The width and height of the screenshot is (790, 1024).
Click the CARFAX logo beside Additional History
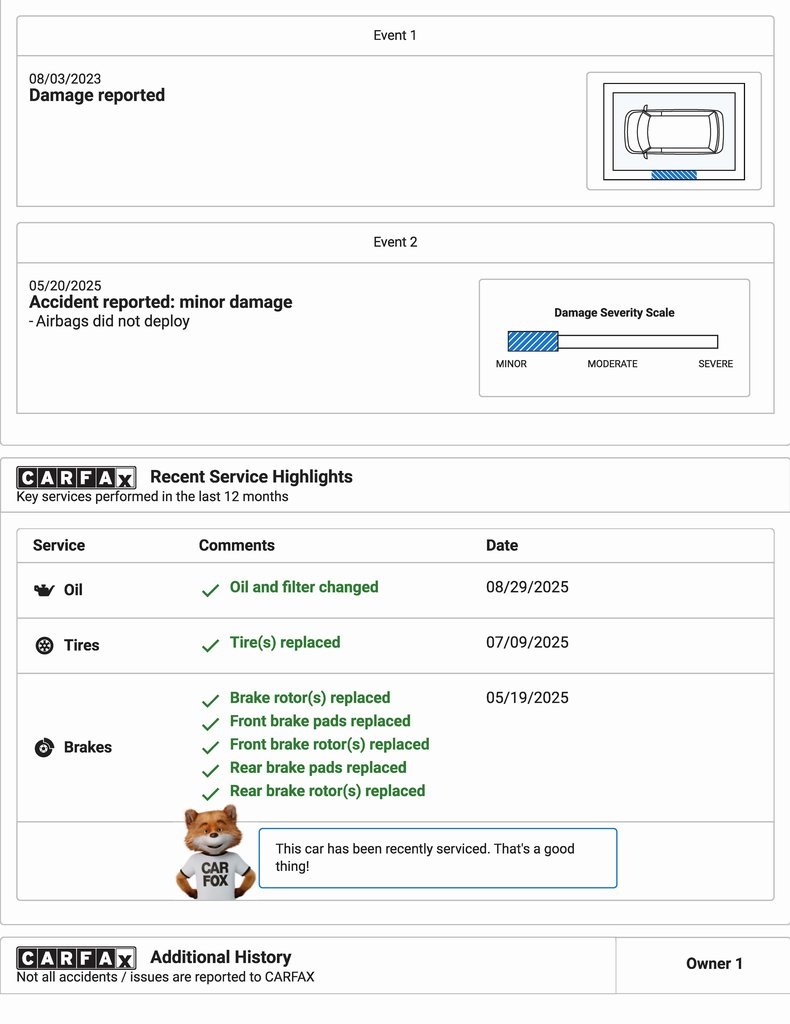tap(76, 958)
